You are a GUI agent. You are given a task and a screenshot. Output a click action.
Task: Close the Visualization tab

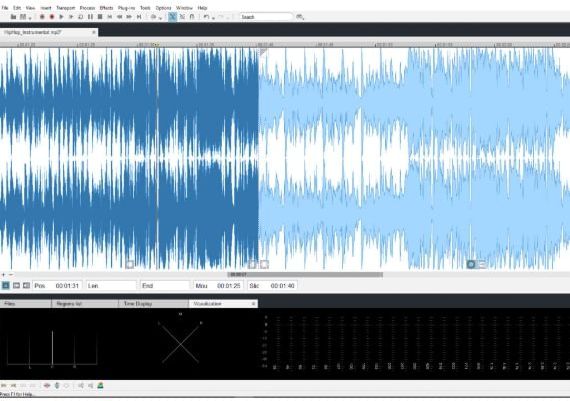tap(254, 304)
